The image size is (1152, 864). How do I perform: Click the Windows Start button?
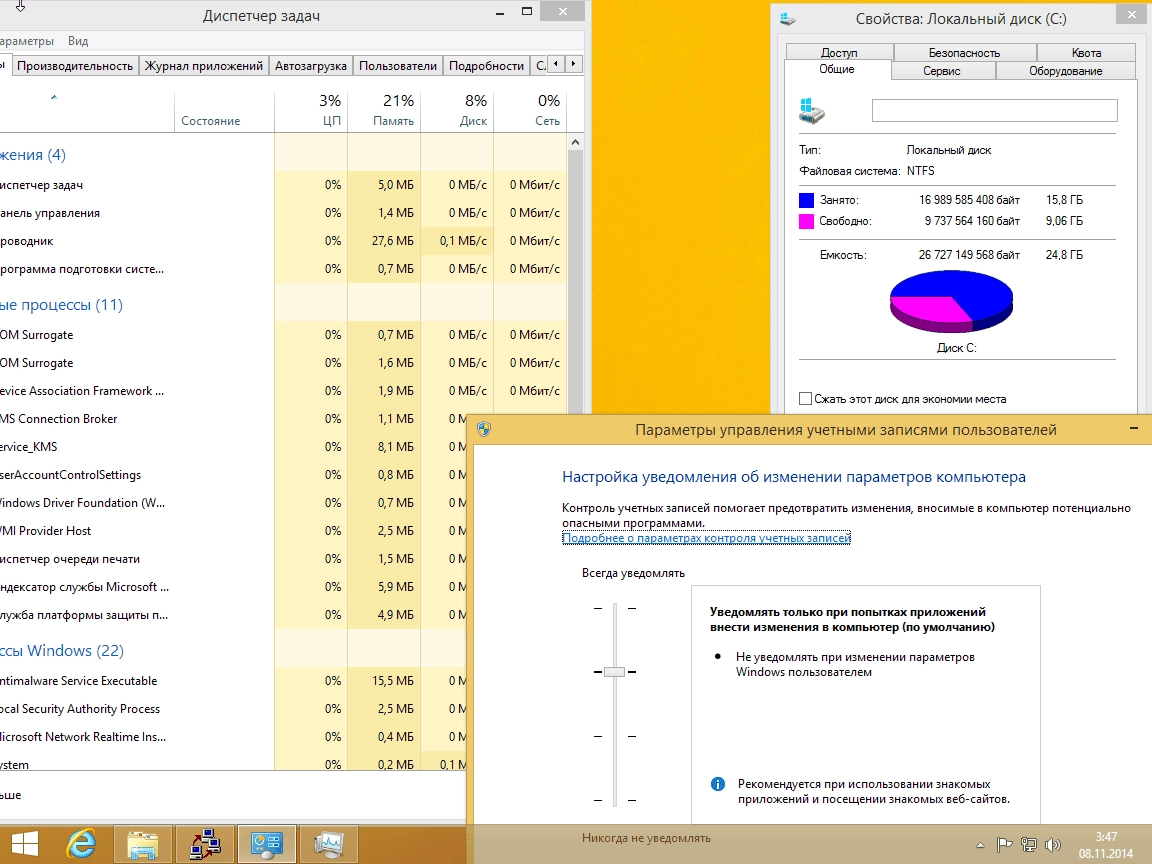pyautogui.click(x=24, y=843)
